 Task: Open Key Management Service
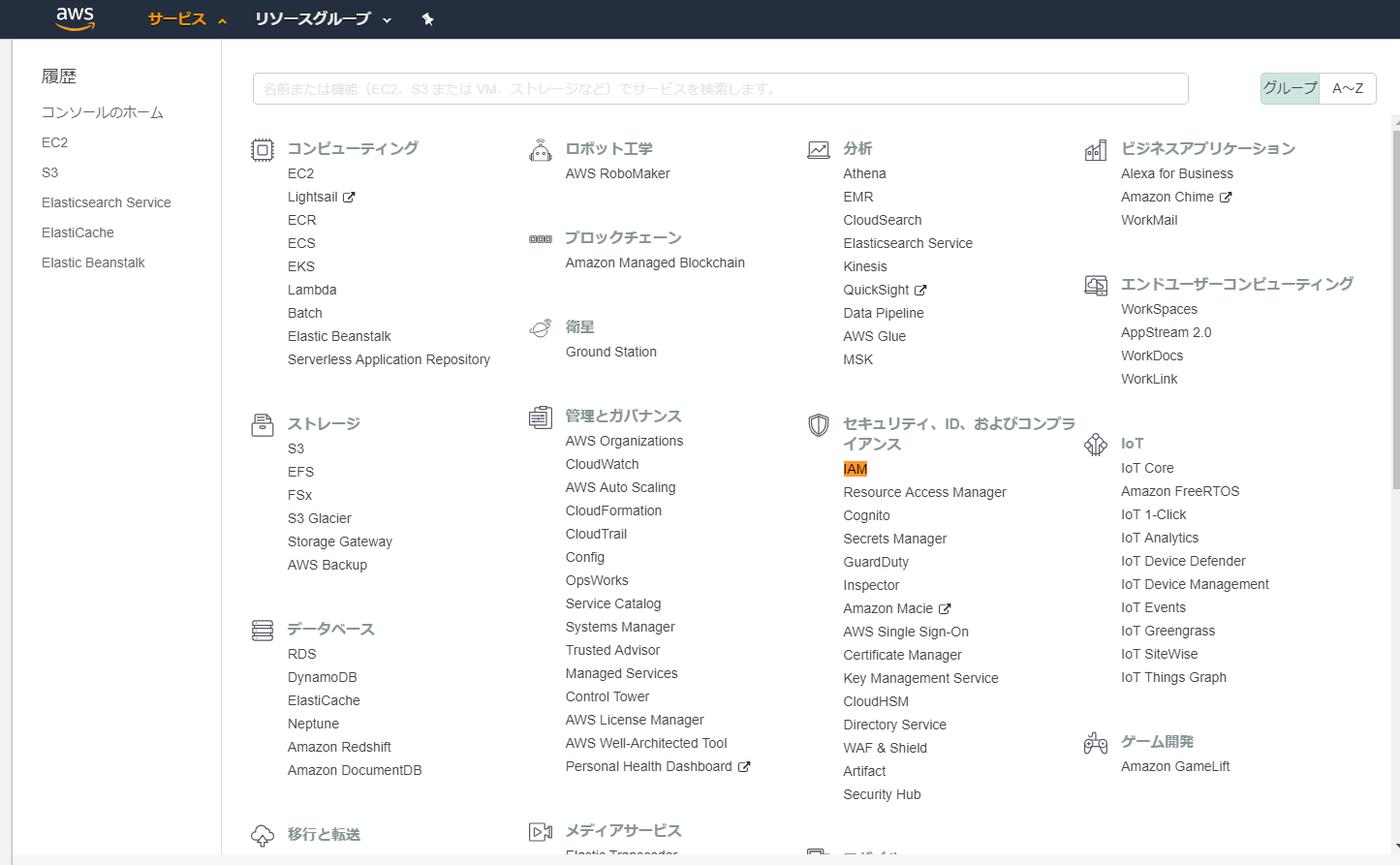coord(921,678)
